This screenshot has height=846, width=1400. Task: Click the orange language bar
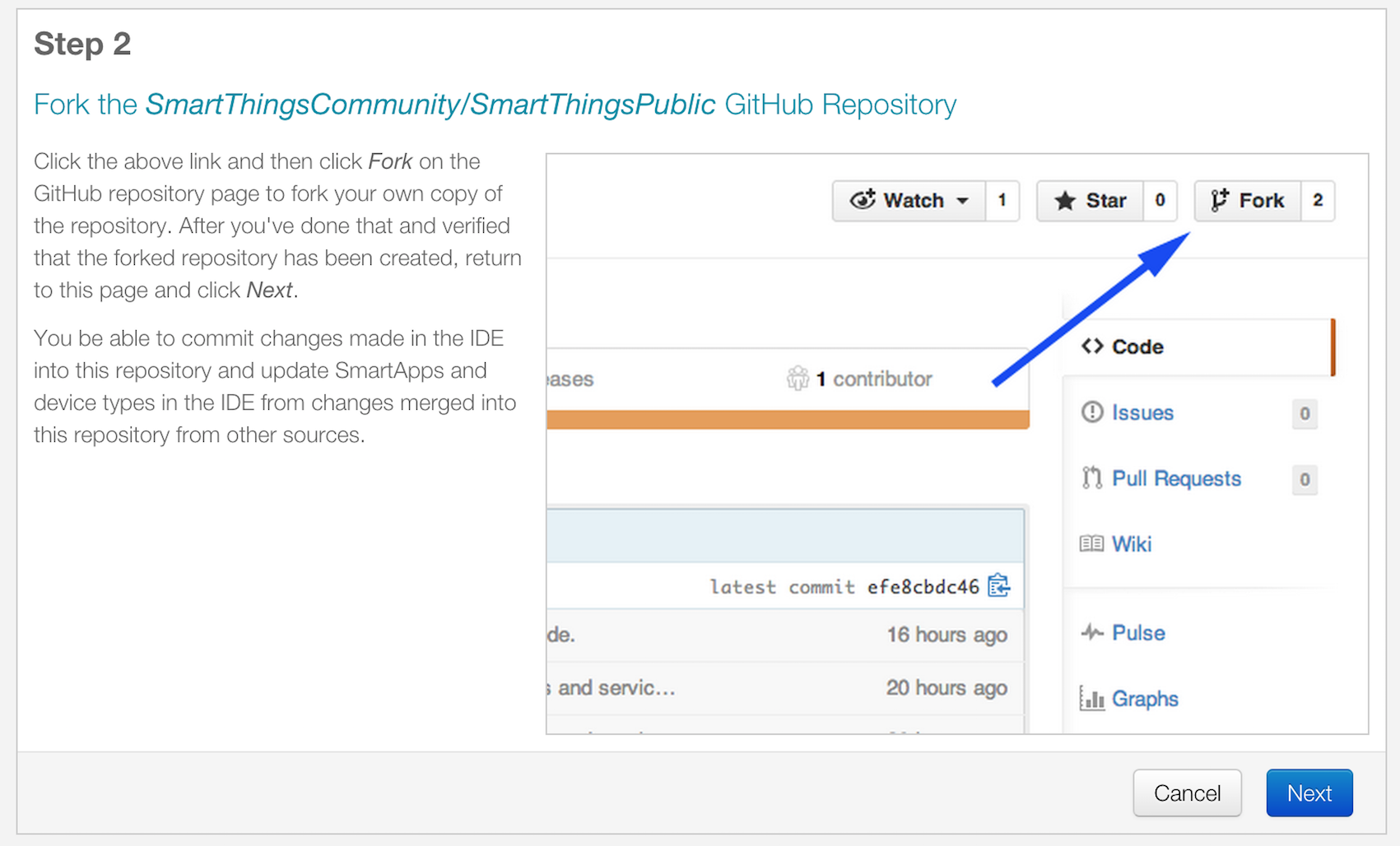click(x=788, y=420)
